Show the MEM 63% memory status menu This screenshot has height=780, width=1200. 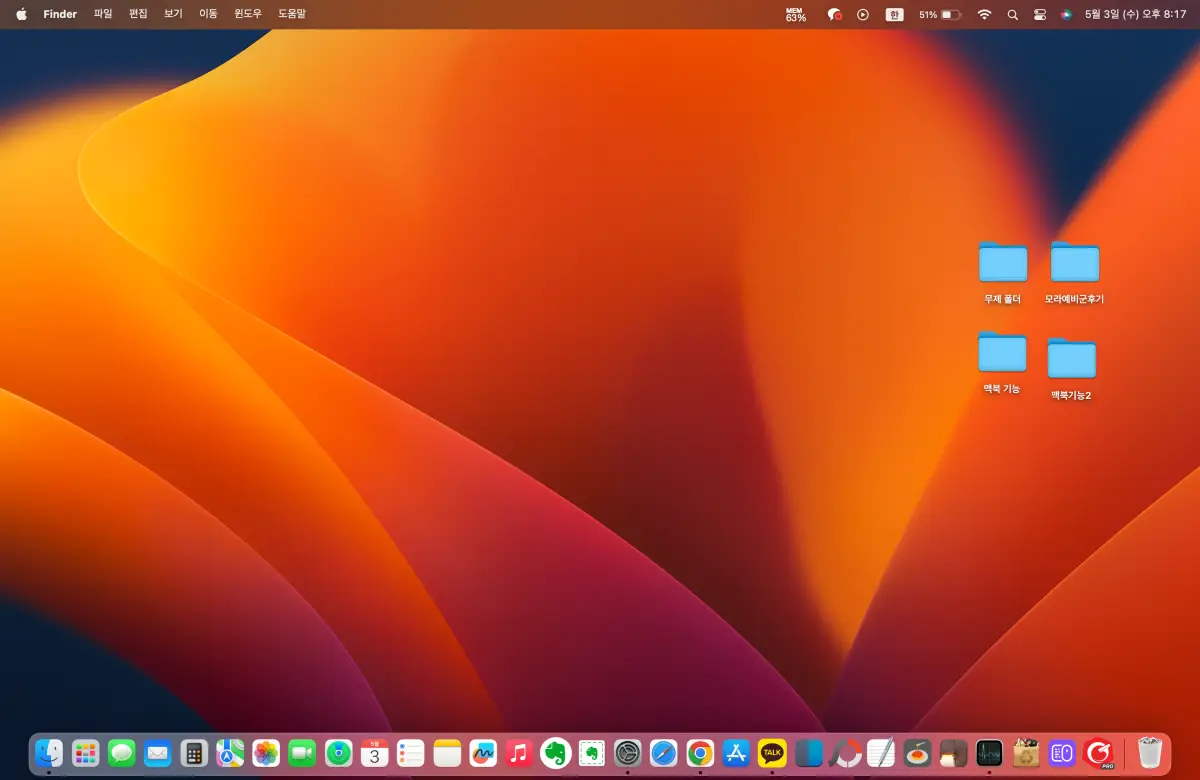click(796, 14)
